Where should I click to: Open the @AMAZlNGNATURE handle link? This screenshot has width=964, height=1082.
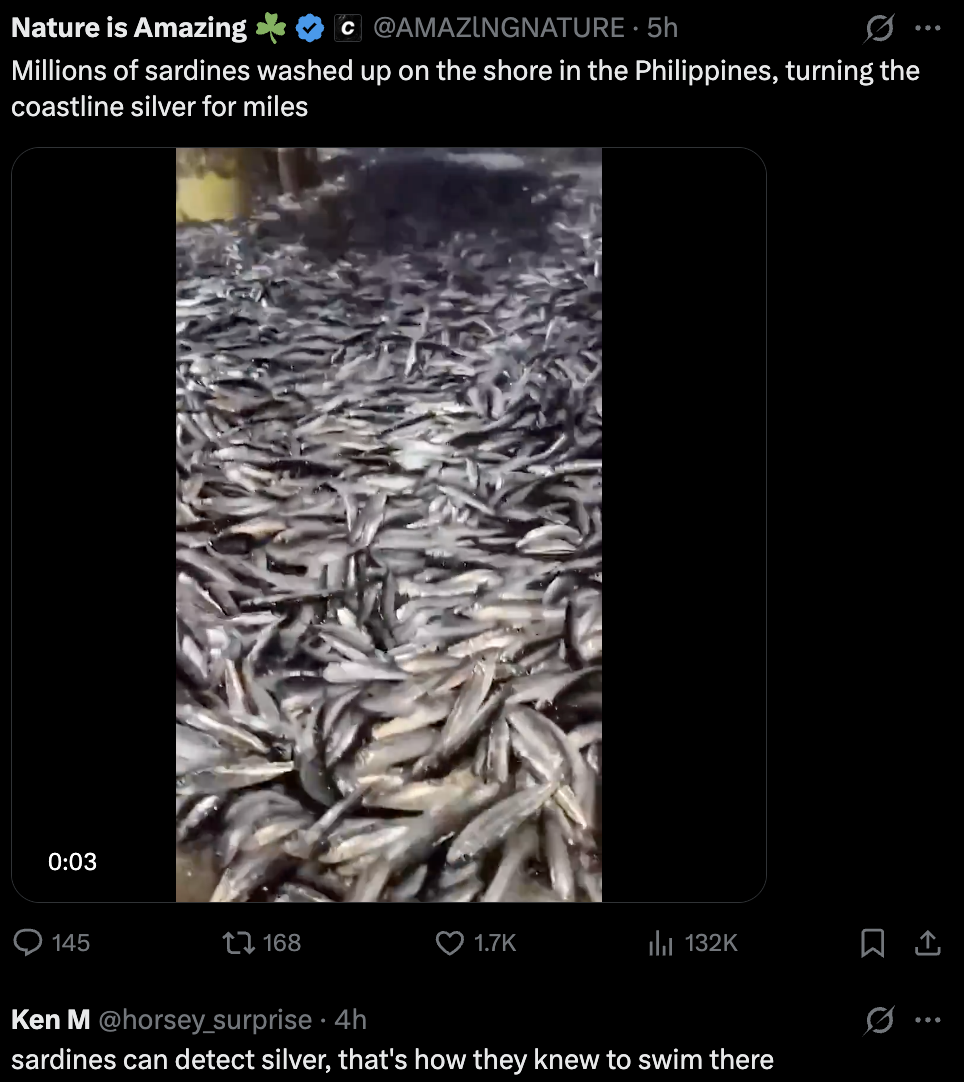(498, 29)
